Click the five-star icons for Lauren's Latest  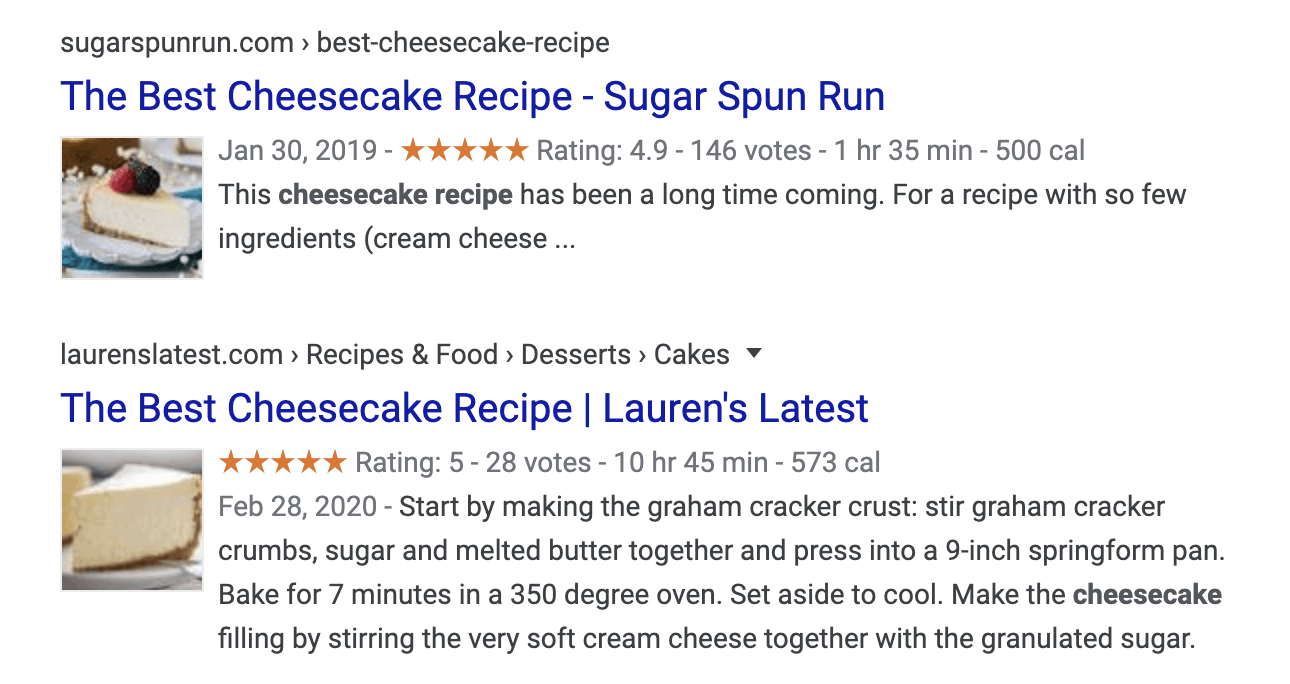[282, 463]
